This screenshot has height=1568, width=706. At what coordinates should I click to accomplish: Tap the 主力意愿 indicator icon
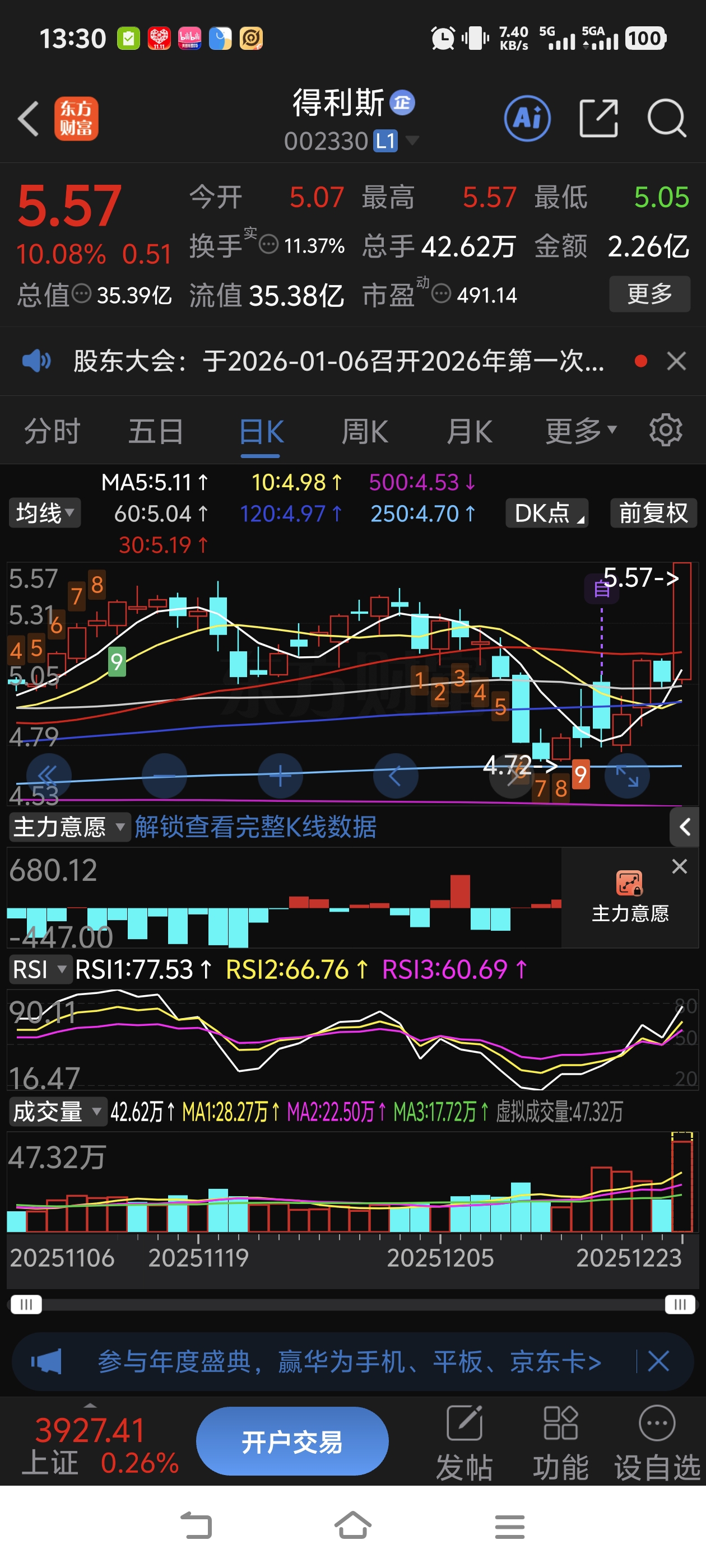click(629, 883)
